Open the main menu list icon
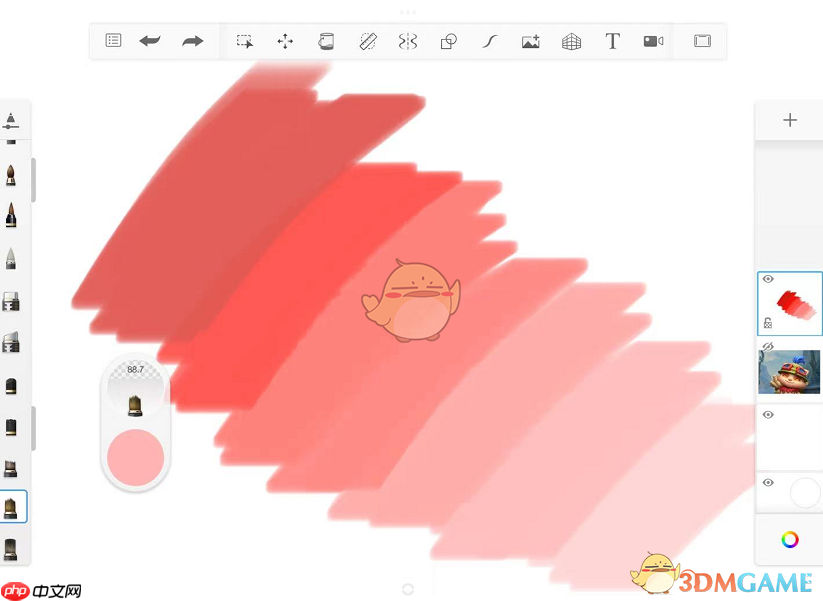Screen dimensions: 823x601 [113, 41]
